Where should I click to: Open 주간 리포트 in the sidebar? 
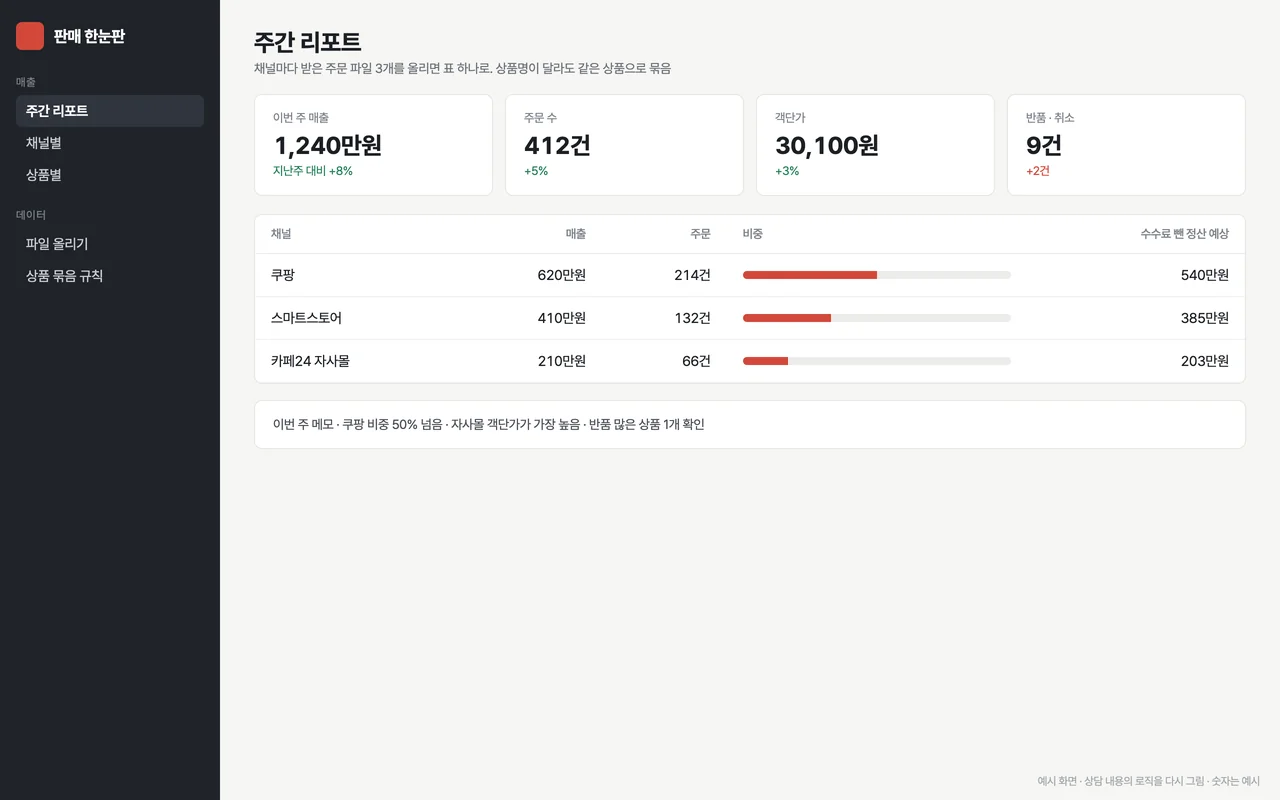click(x=110, y=111)
